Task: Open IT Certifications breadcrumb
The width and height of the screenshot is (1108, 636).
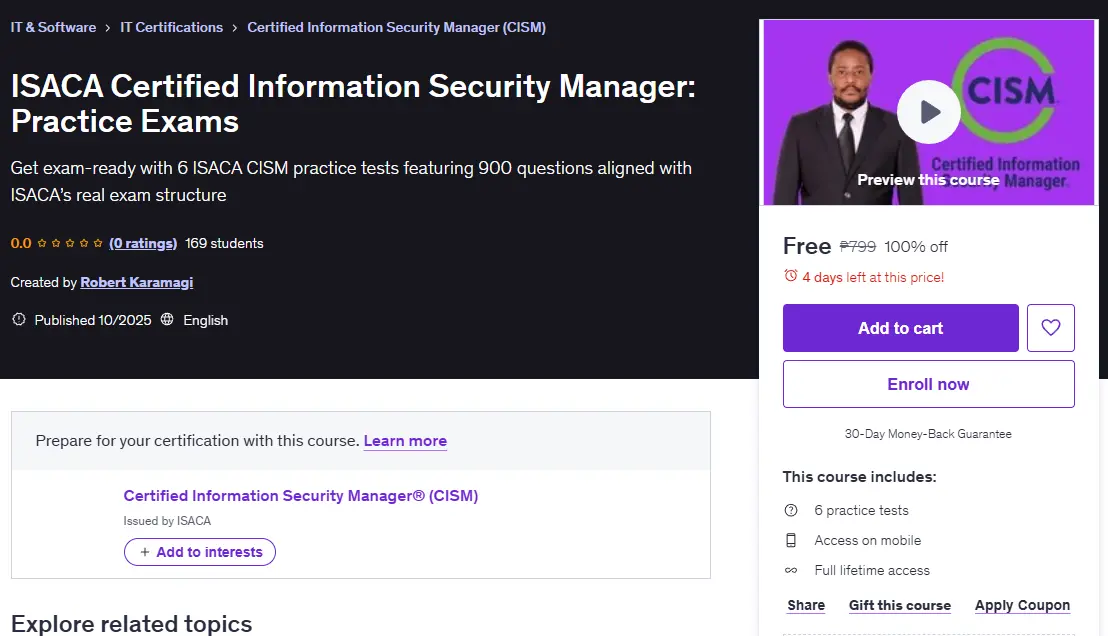Action: 171,28
